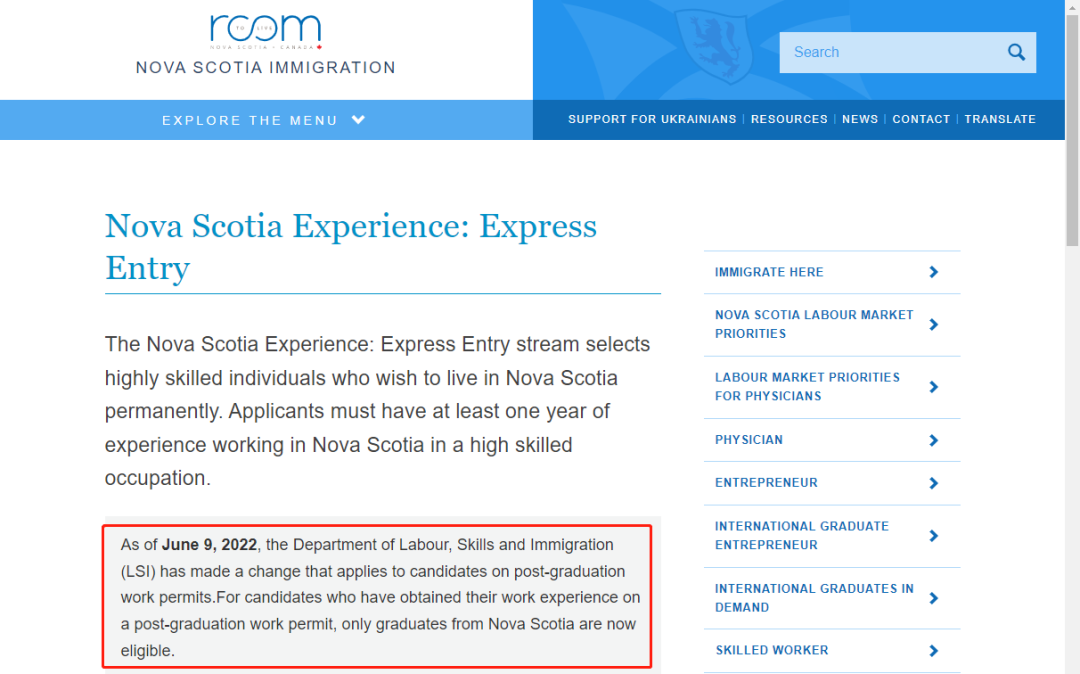Click chevron beside International Graduate Entrepreneur
The height and width of the screenshot is (674, 1080).
933,536
